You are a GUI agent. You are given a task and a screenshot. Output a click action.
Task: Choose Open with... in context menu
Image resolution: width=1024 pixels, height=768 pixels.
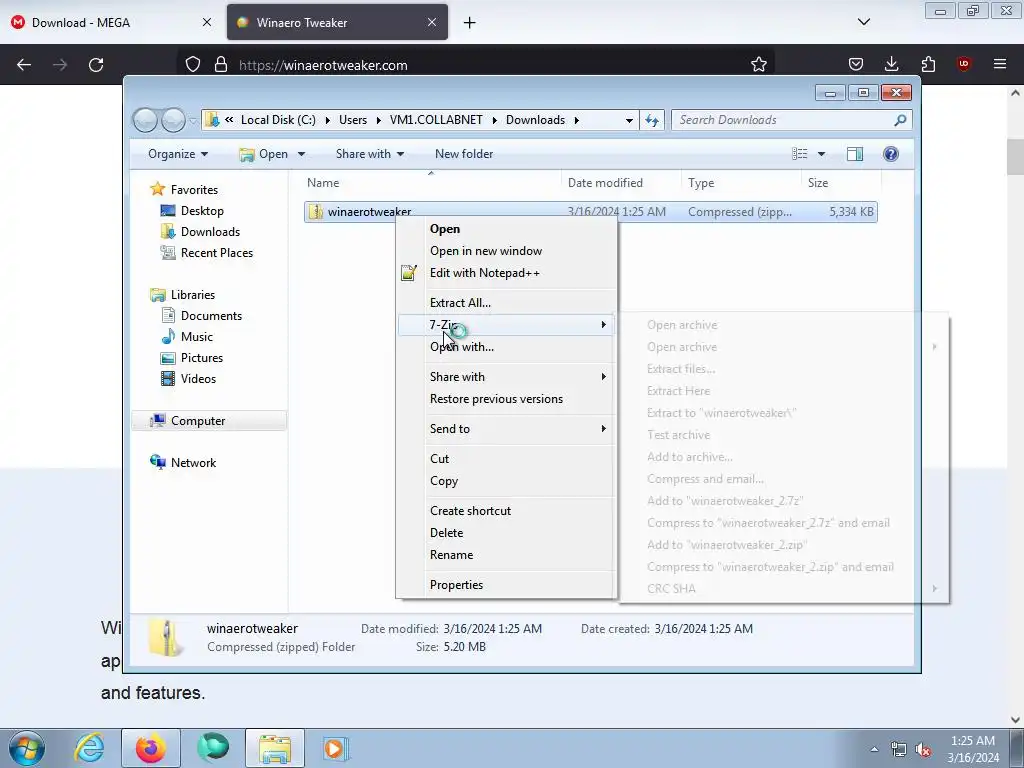point(506,347)
